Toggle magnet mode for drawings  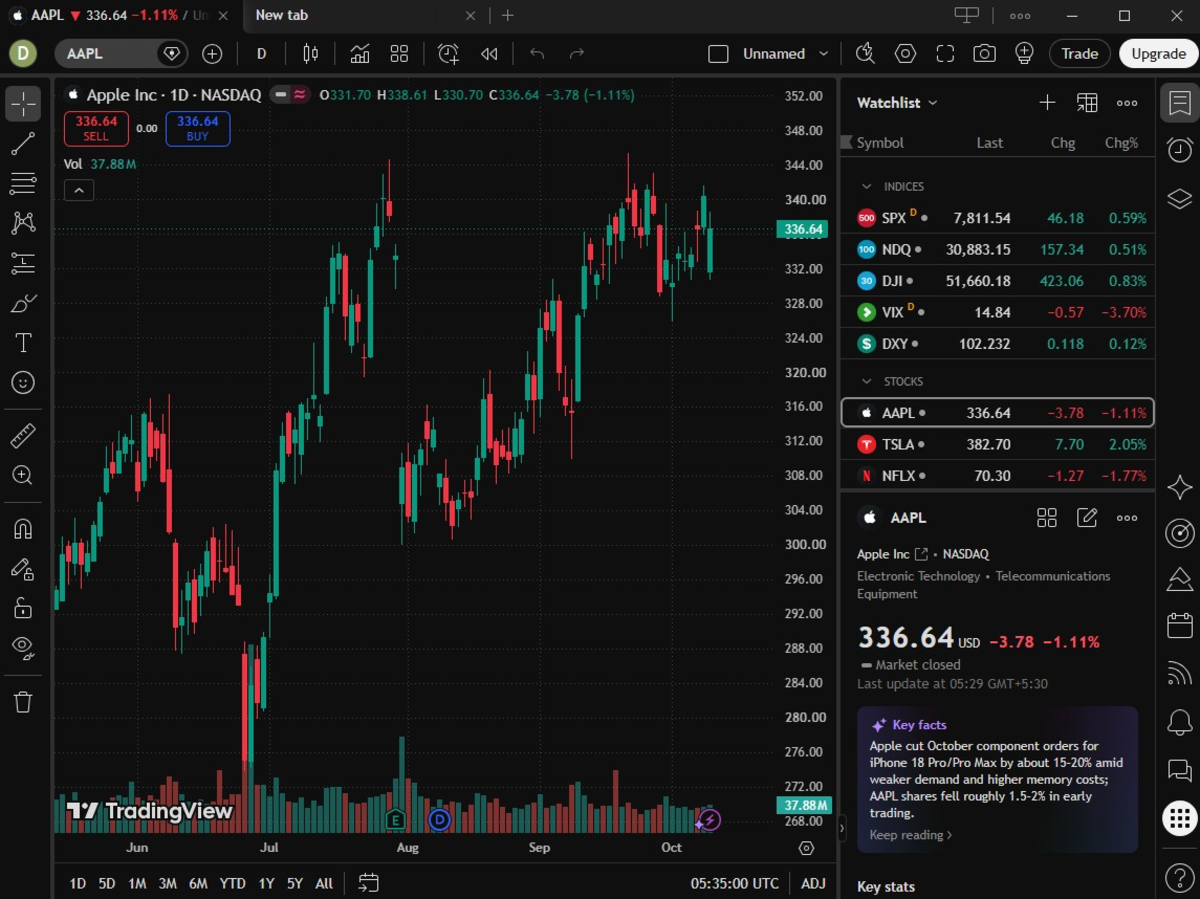click(23, 529)
